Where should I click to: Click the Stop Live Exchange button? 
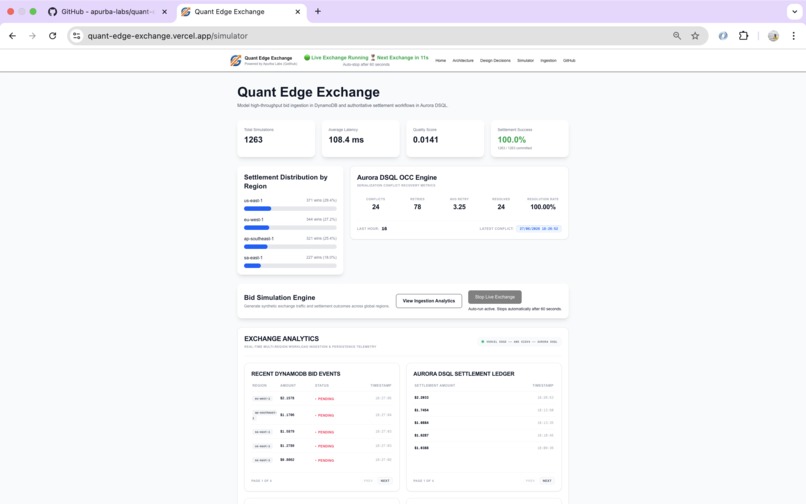[x=494, y=297]
